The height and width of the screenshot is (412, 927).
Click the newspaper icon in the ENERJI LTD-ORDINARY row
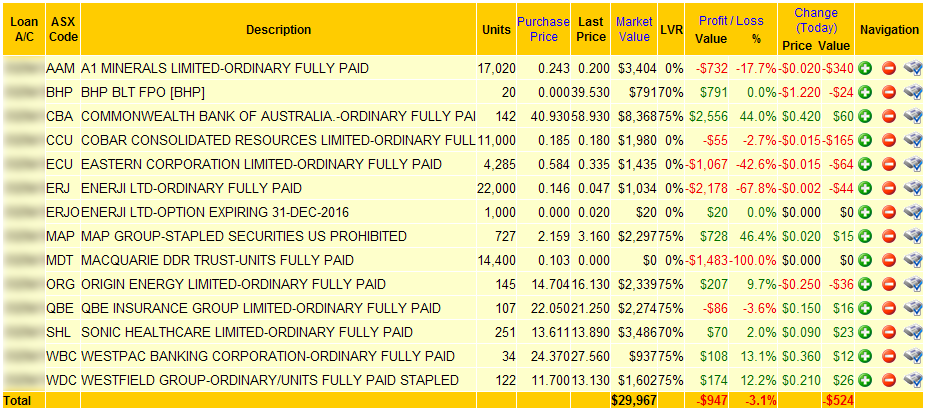tap(913, 188)
